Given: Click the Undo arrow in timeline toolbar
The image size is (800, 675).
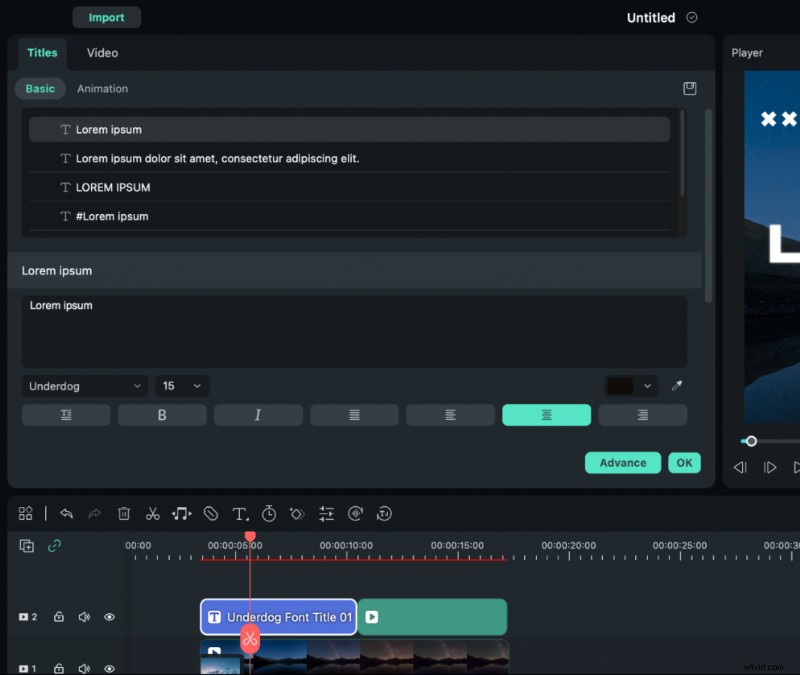Looking at the screenshot, I should 66,513.
